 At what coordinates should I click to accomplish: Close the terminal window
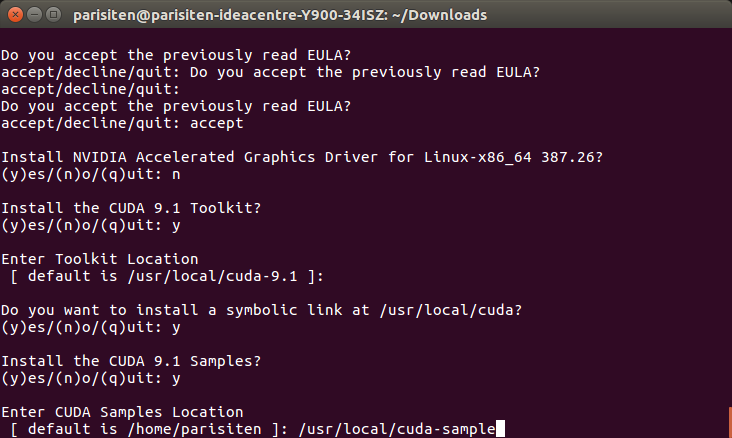[15, 15]
